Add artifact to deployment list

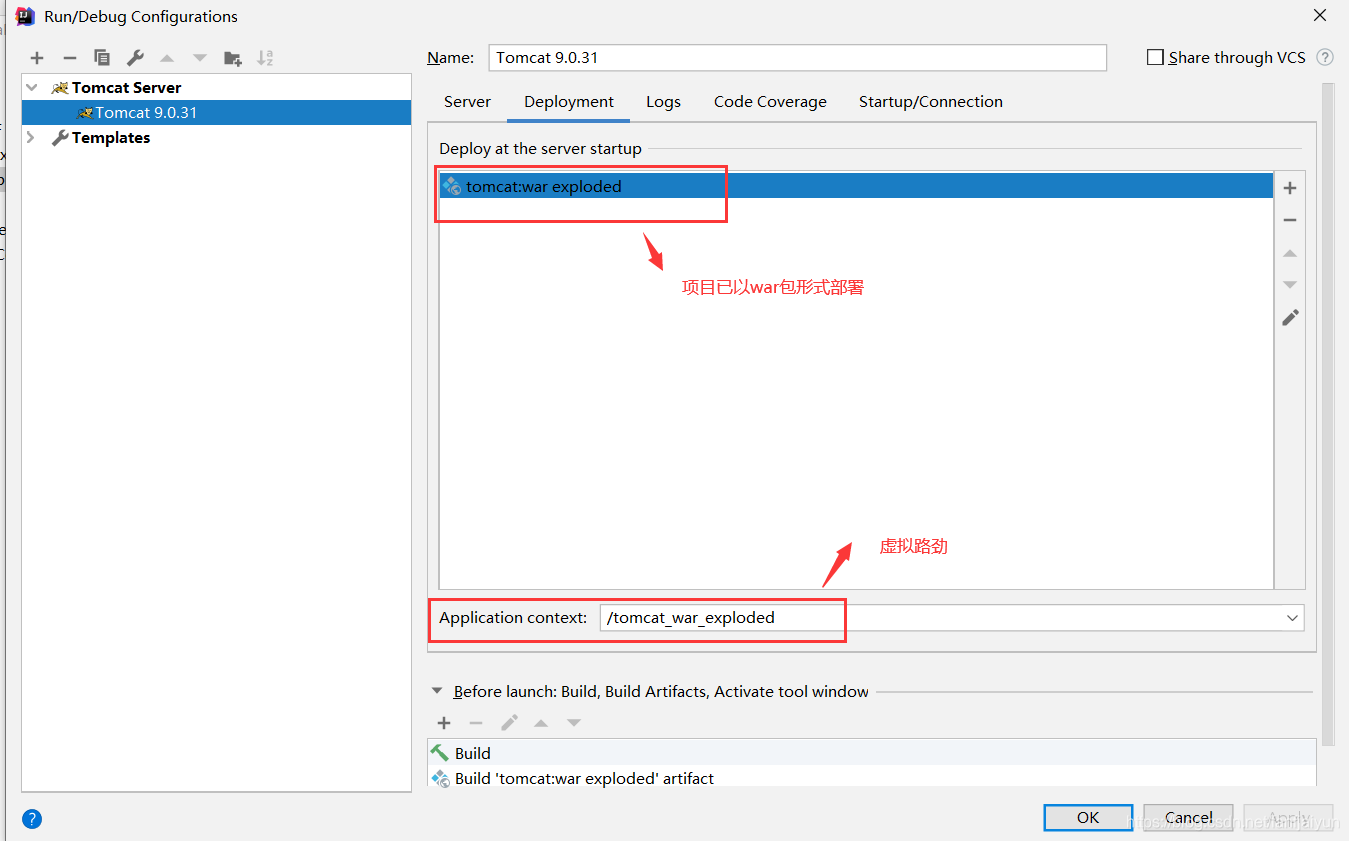[x=1290, y=188]
